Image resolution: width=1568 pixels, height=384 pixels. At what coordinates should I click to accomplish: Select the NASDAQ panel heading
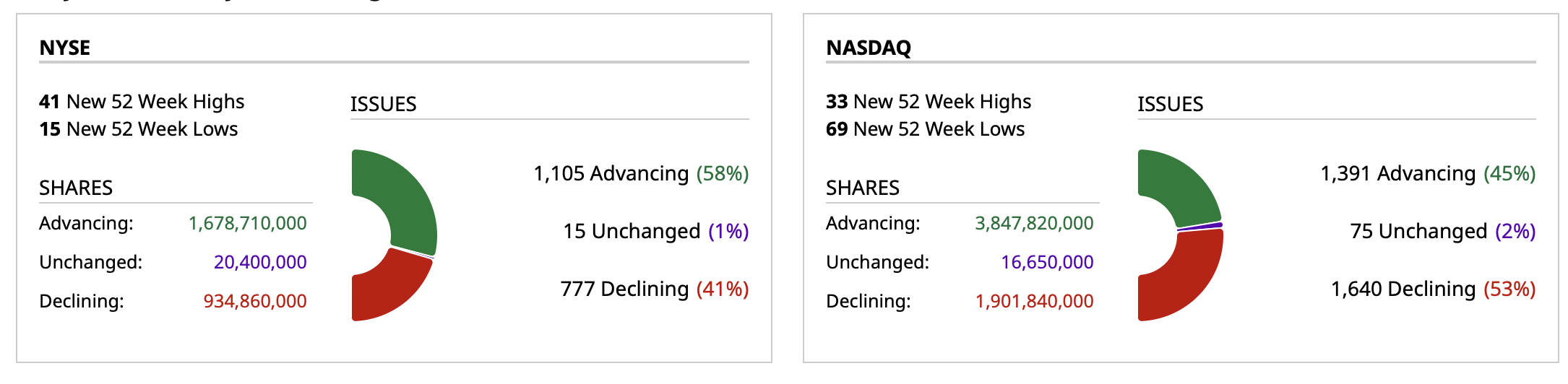(x=869, y=48)
